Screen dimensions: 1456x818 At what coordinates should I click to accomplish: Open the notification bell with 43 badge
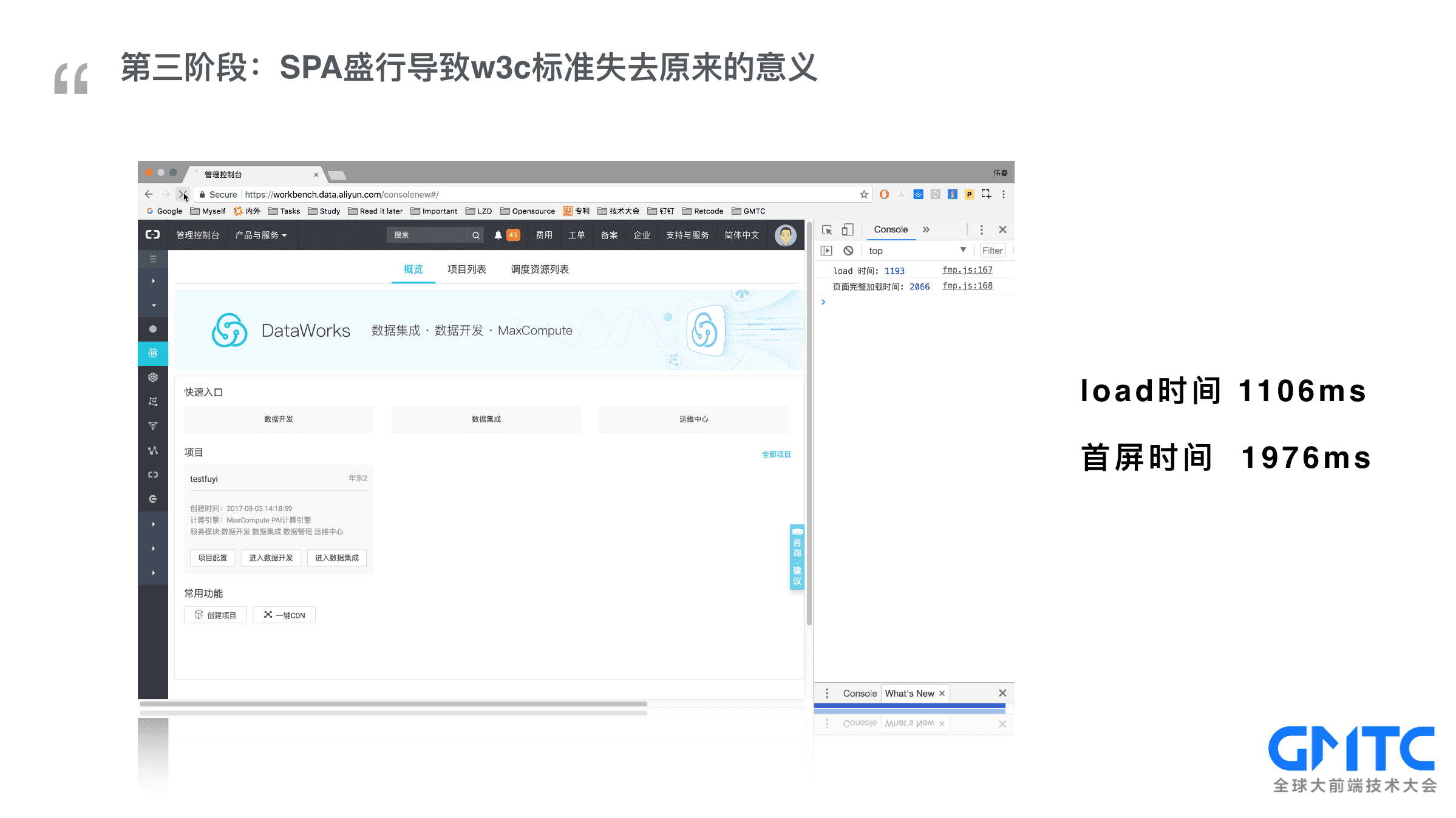coord(506,235)
